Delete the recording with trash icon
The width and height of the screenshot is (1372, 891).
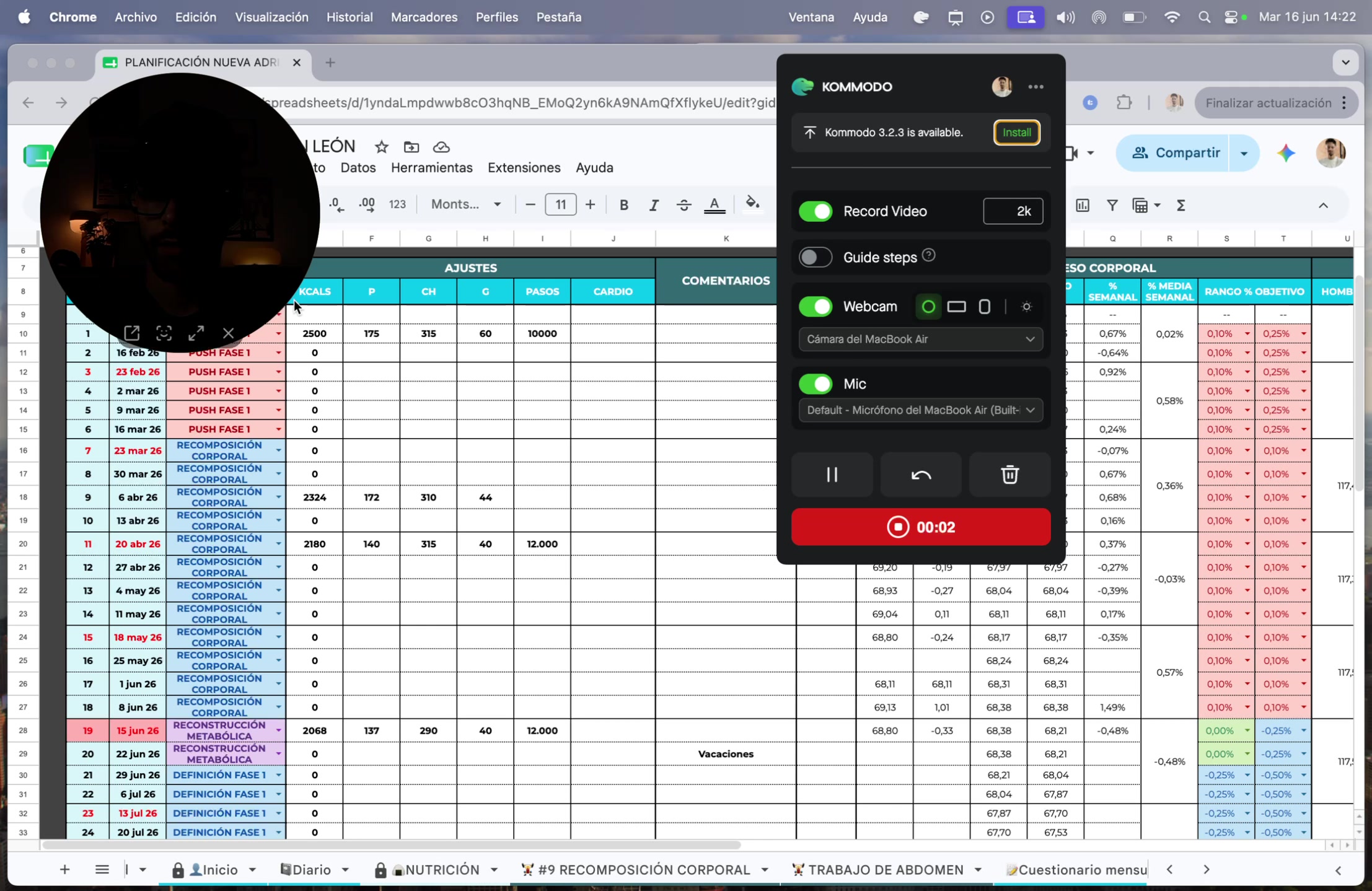pos(1009,475)
